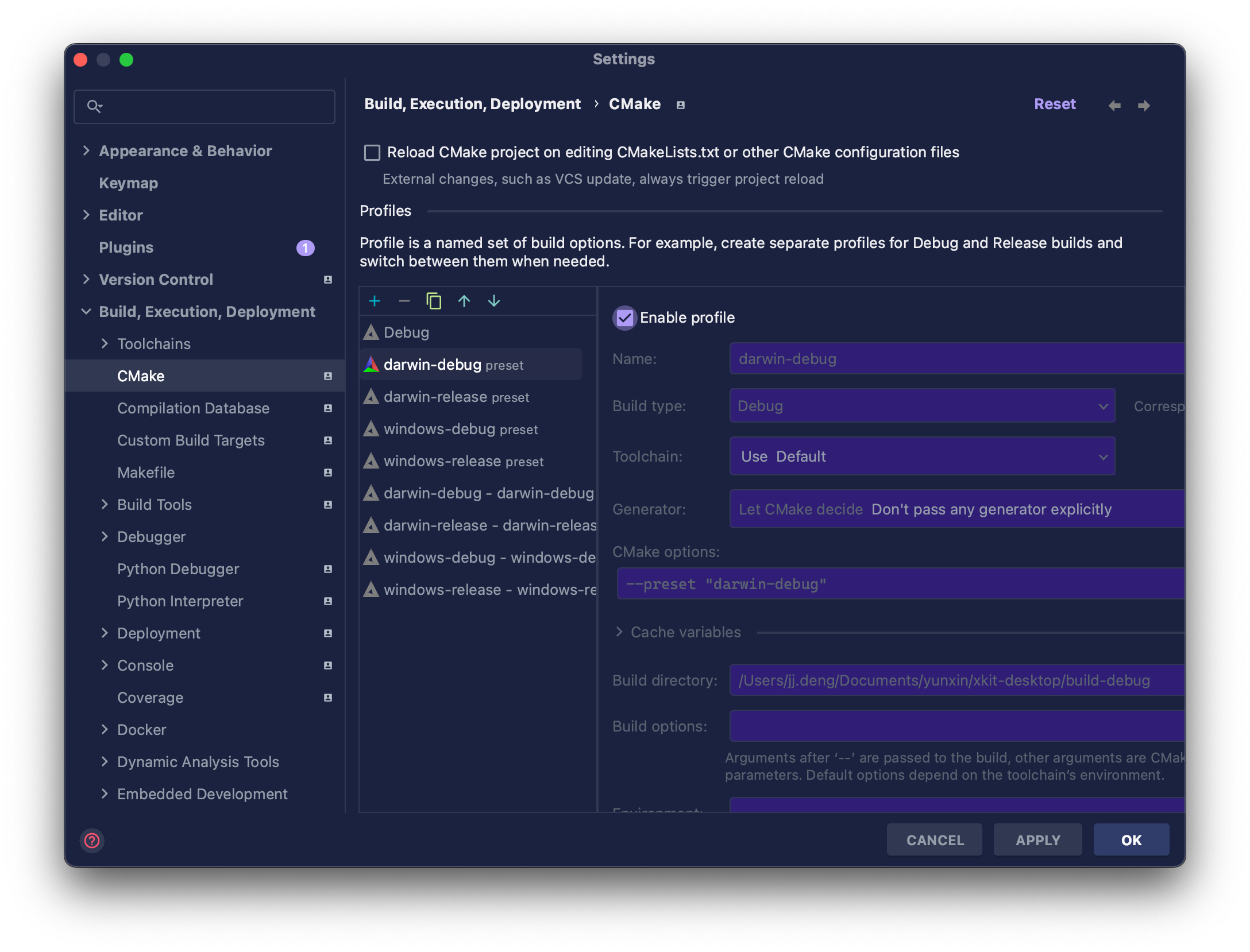1250x952 pixels.
Task: Expand Appearance & Behavior tree node
Action: coord(86,151)
